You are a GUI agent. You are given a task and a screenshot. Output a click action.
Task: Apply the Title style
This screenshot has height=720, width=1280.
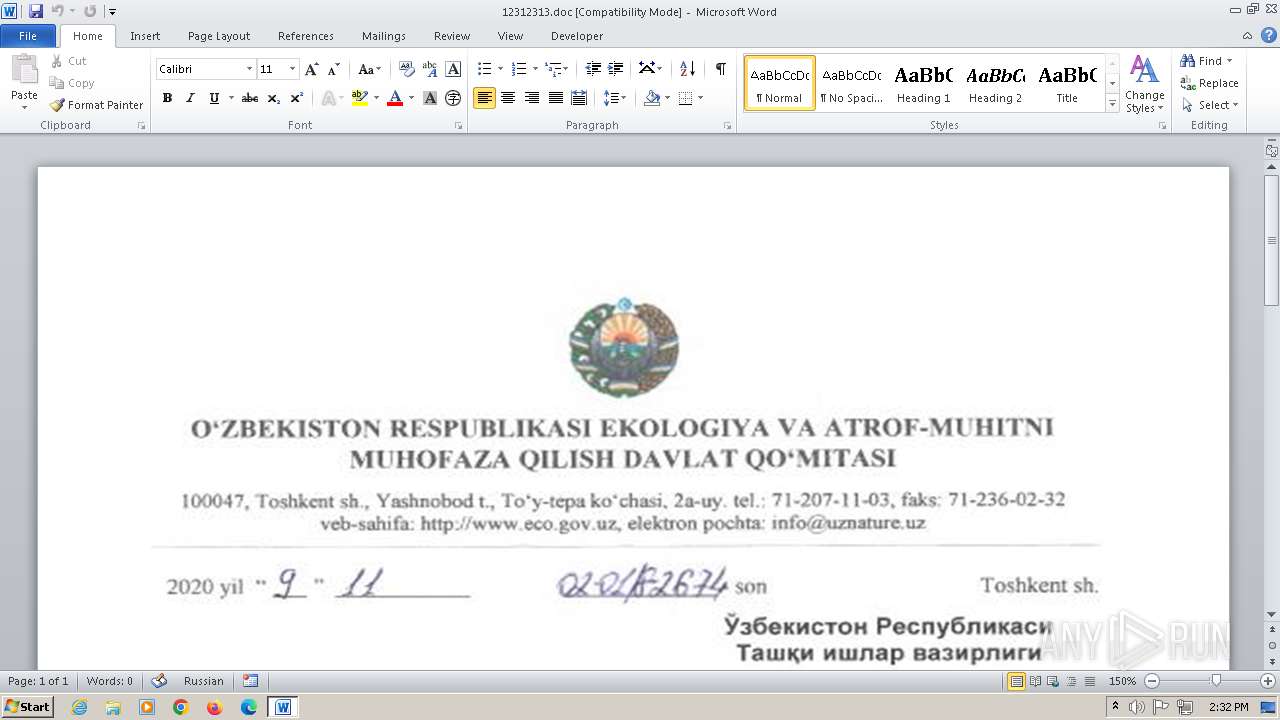1067,83
